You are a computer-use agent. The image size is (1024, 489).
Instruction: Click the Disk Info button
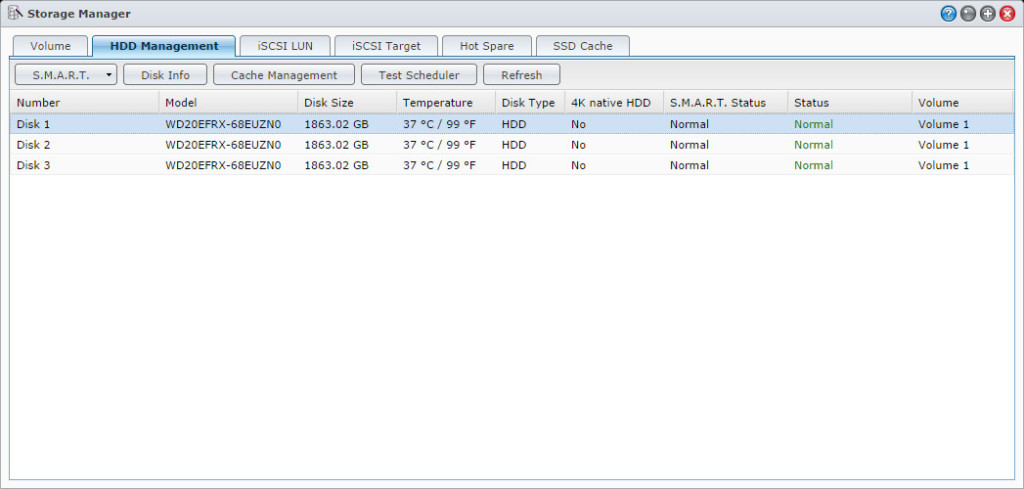tap(165, 75)
